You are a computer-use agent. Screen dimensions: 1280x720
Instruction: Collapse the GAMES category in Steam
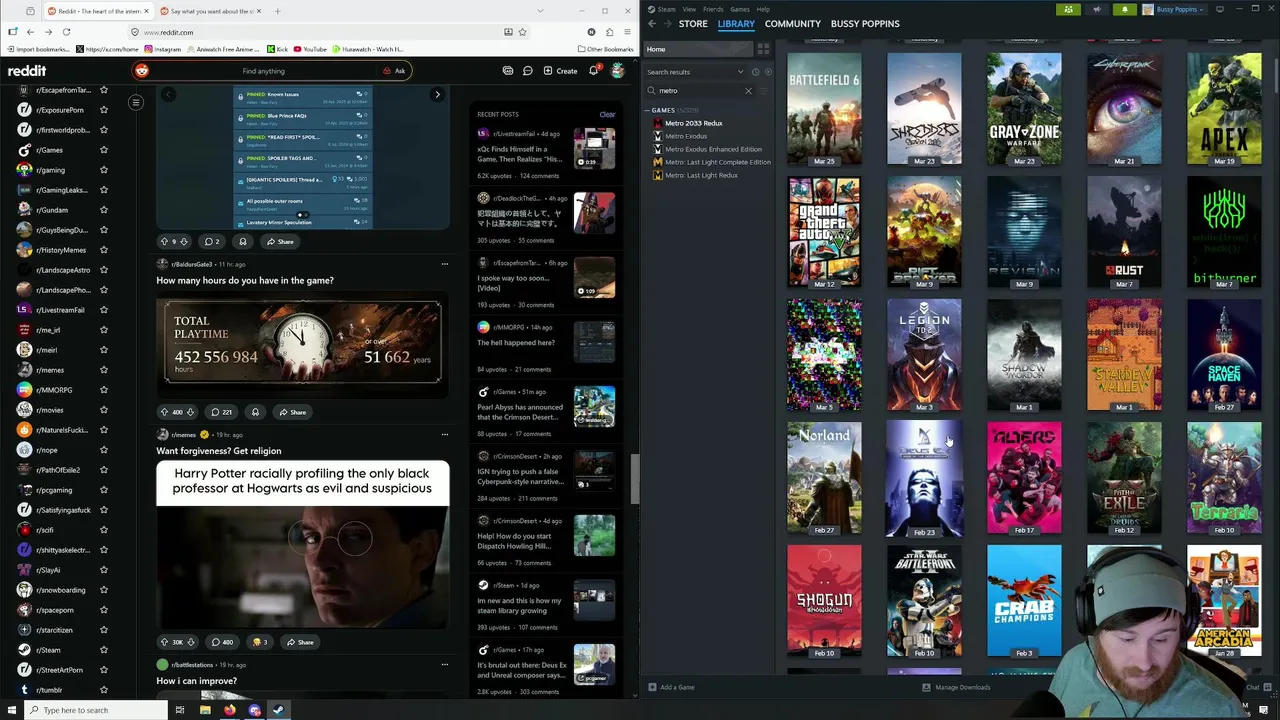click(x=649, y=110)
